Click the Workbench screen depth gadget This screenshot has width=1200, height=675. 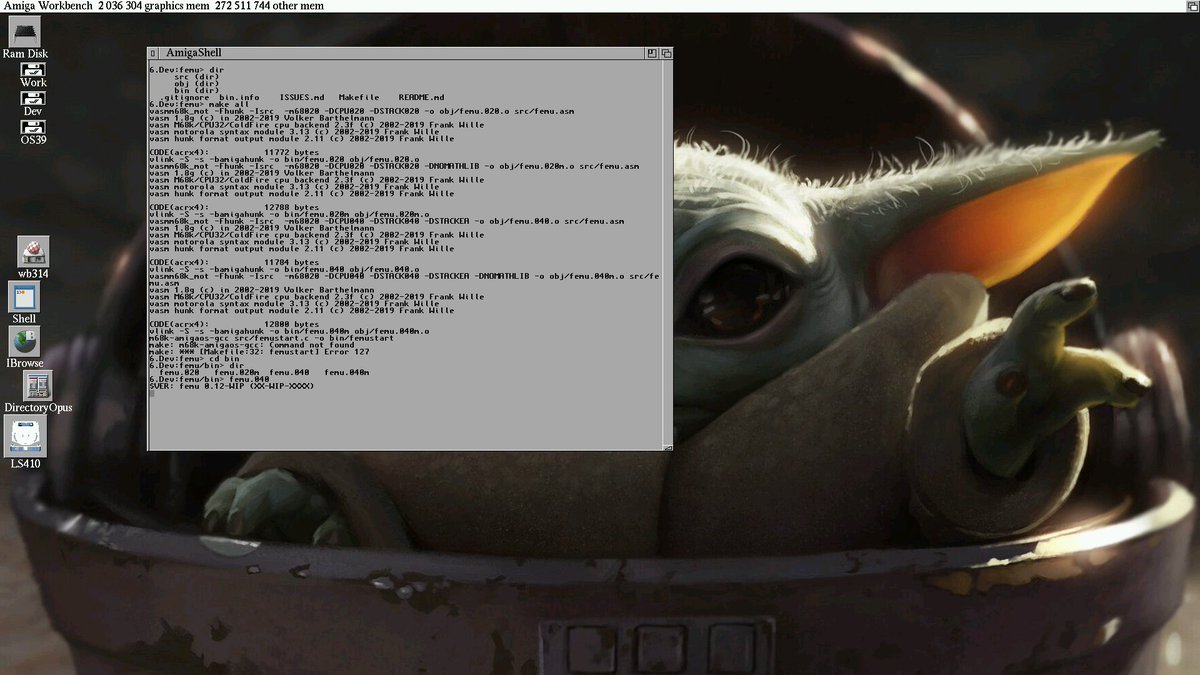click(x=1191, y=6)
